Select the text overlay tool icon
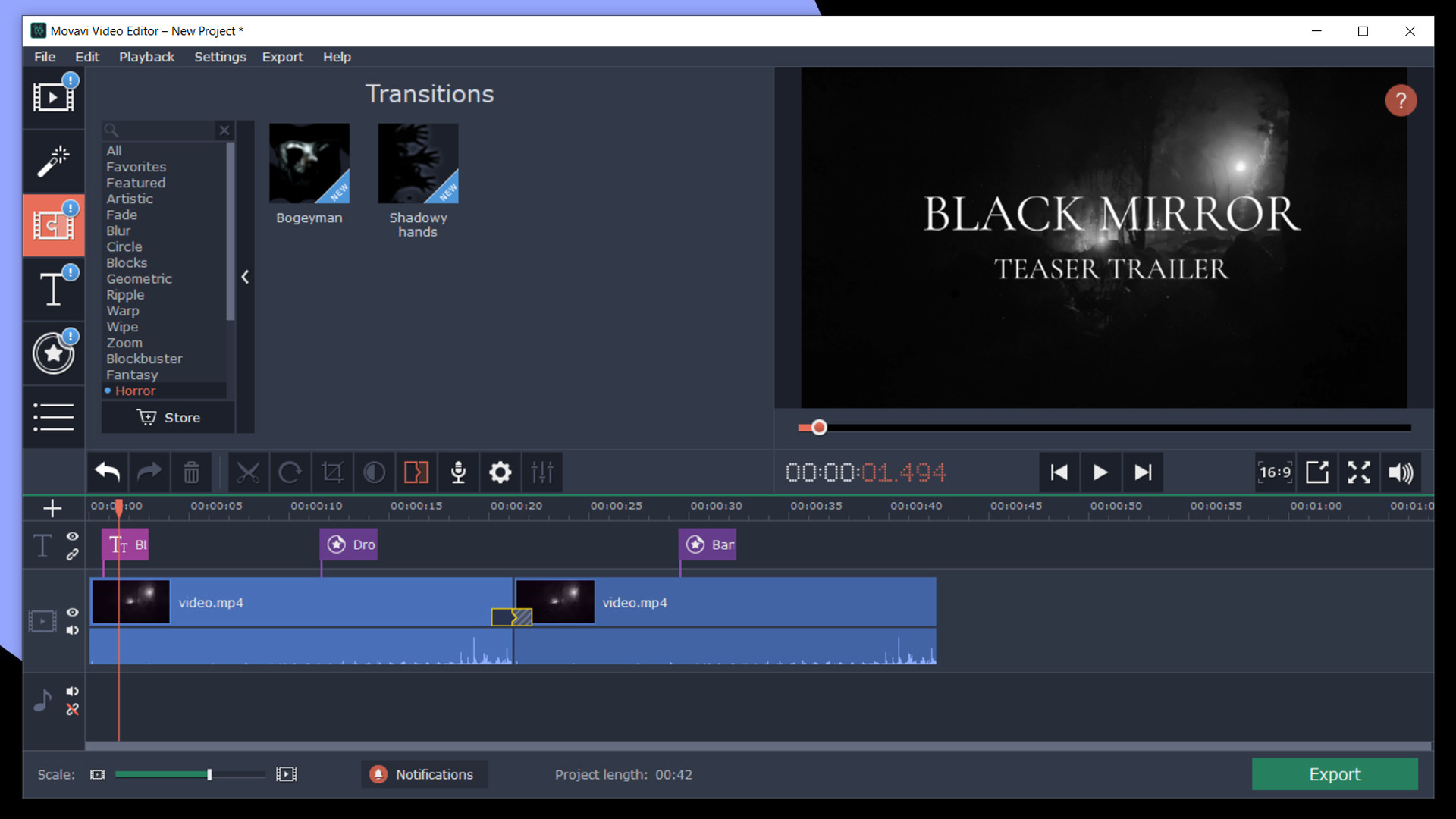The height and width of the screenshot is (819, 1456). point(52,288)
